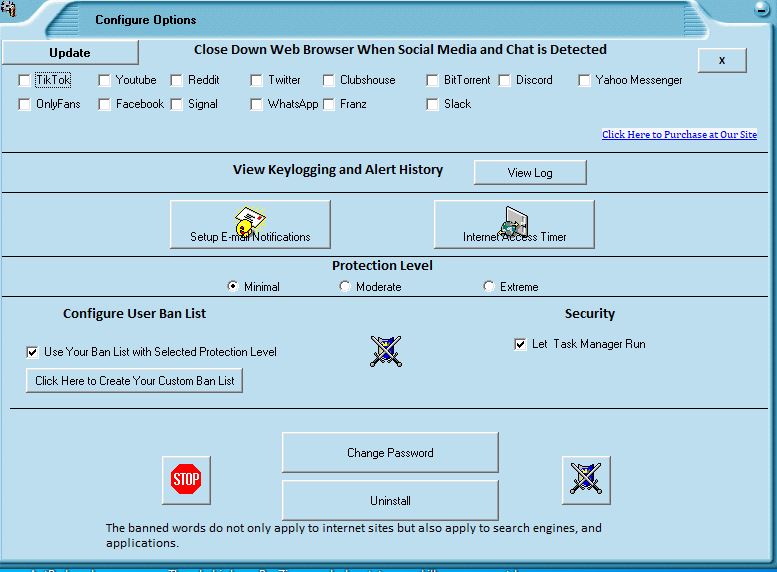
Task: Click the red STOP sign icon button
Action: coord(186,480)
